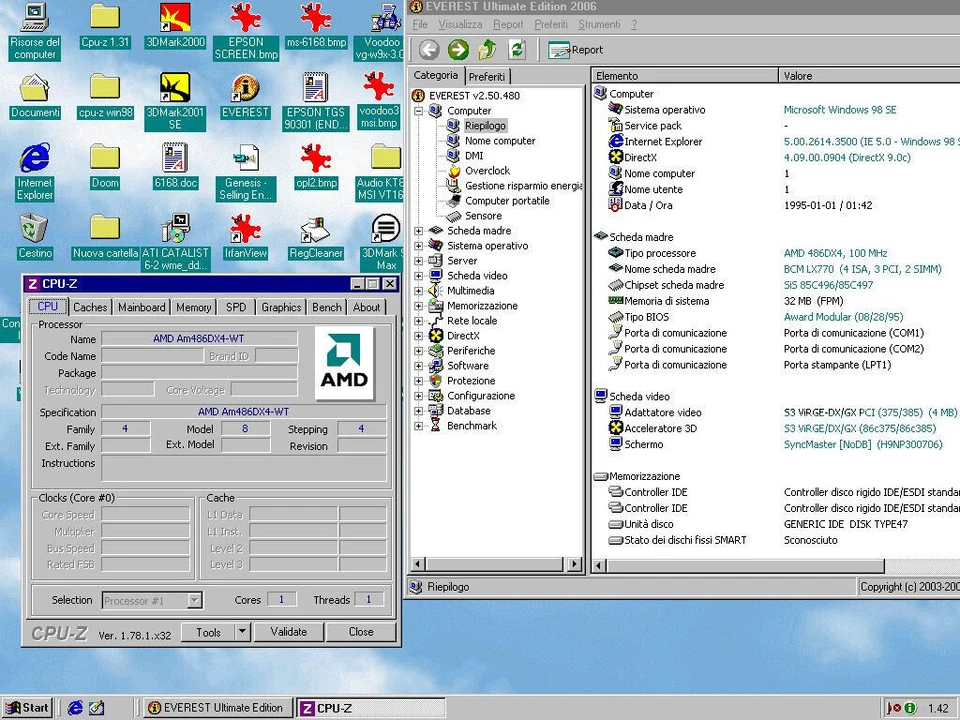Viewport: 960px width, 720px height.
Task: Switch to the Preferiti tab
Action: click(487, 76)
